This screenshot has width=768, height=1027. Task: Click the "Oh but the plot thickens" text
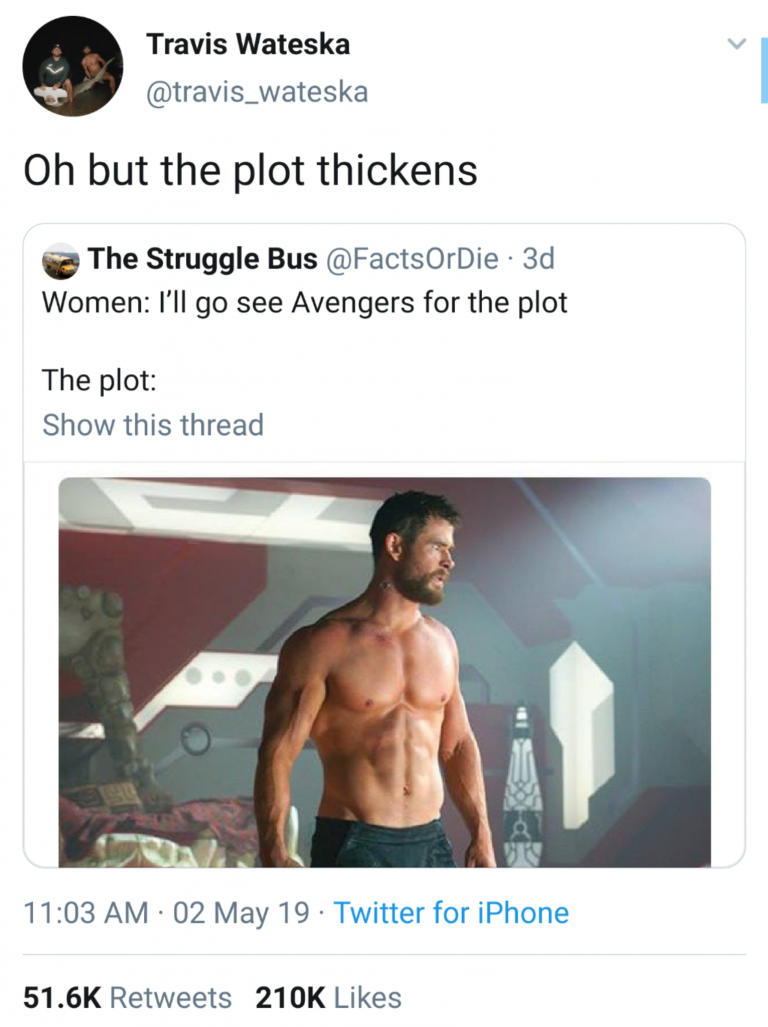click(250, 171)
